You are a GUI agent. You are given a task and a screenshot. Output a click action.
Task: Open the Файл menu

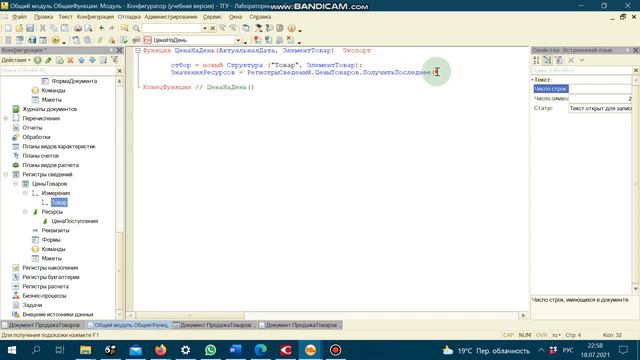point(19,17)
